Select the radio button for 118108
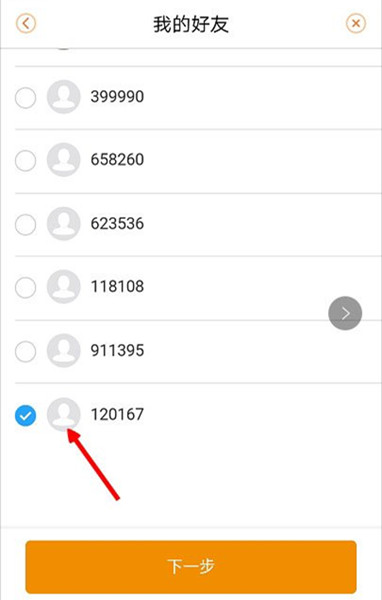This screenshot has height=600, width=382. coord(26,287)
